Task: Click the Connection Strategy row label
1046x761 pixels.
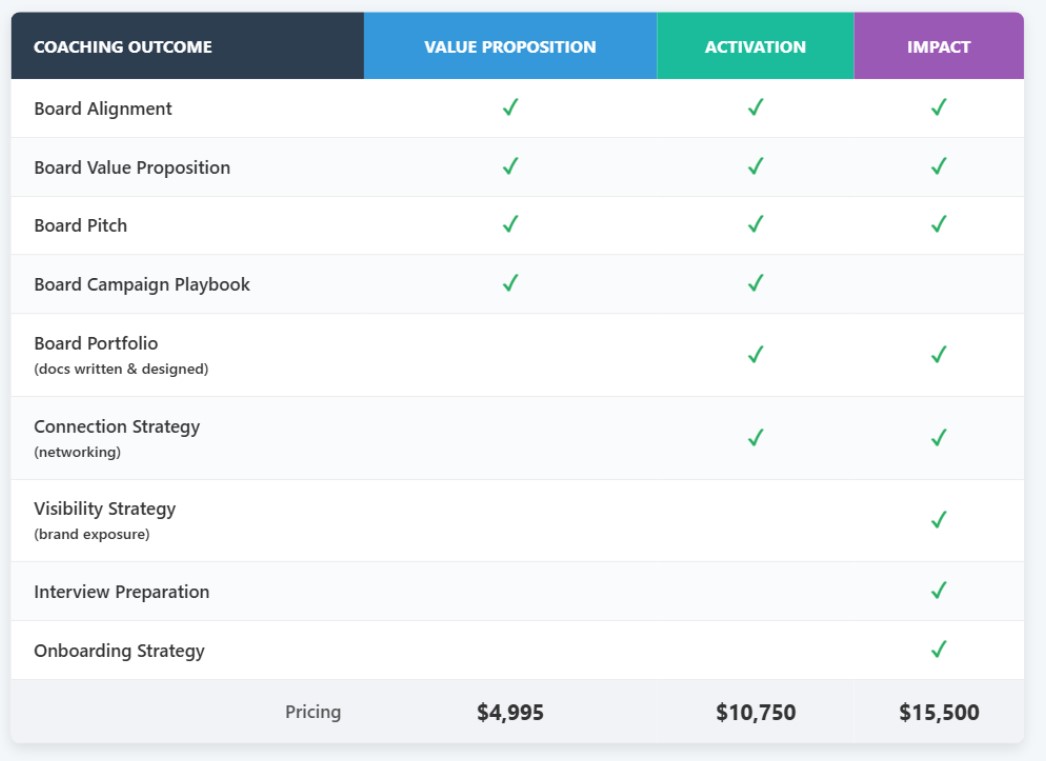Action: point(117,427)
